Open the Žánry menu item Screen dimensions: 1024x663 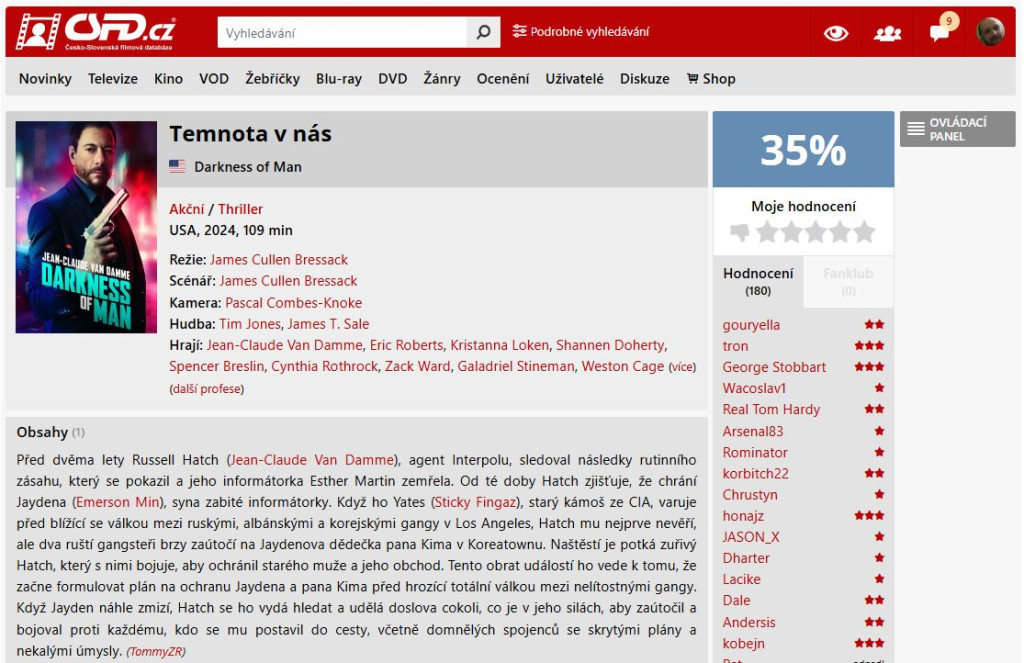(x=441, y=78)
